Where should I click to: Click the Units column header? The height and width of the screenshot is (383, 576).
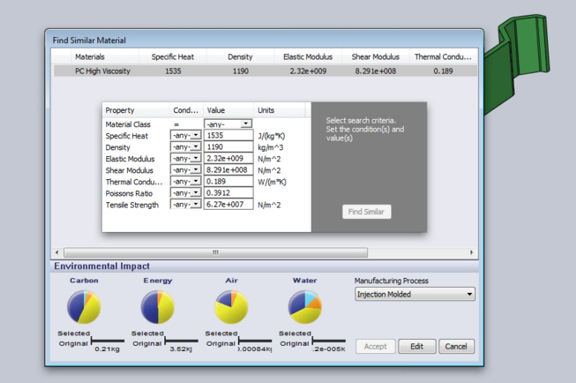279,110
